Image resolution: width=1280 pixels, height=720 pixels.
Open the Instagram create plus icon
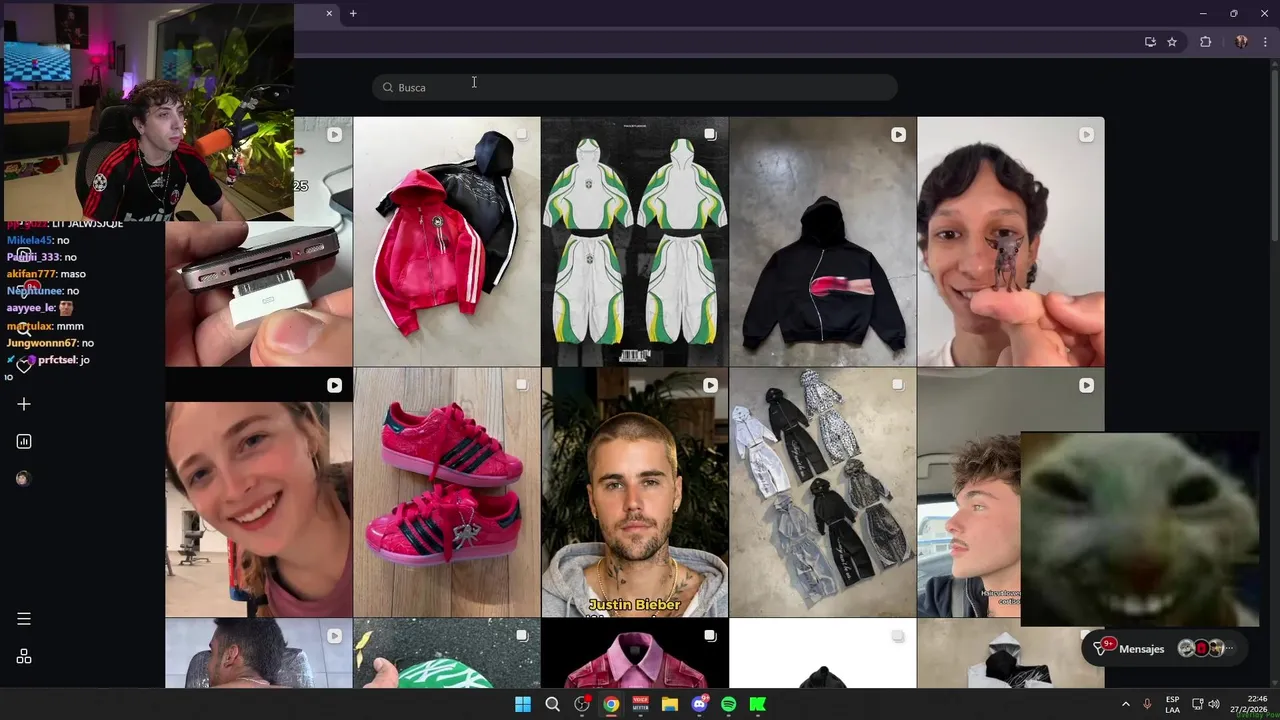tap(24, 404)
